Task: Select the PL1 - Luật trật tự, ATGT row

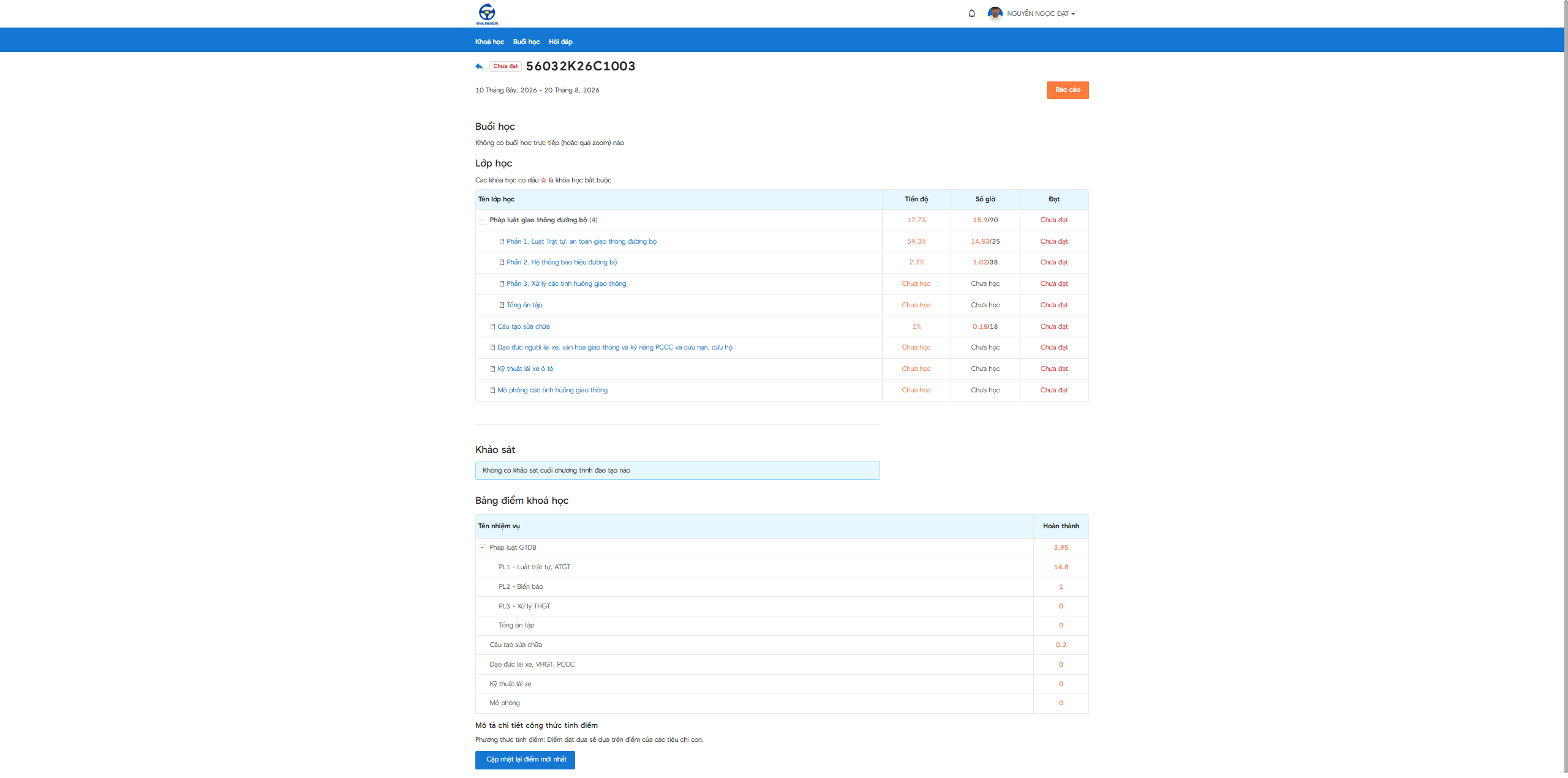Action: pyautogui.click(x=782, y=567)
